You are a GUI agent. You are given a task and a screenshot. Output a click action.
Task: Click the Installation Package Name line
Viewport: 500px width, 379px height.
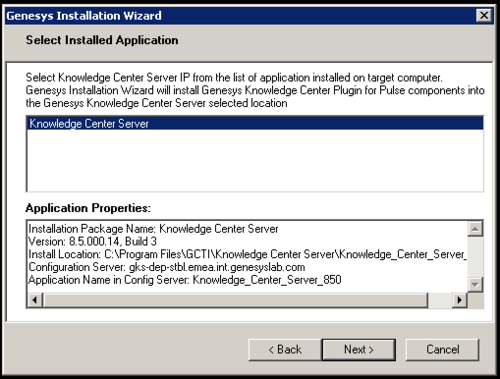tap(153, 229)
